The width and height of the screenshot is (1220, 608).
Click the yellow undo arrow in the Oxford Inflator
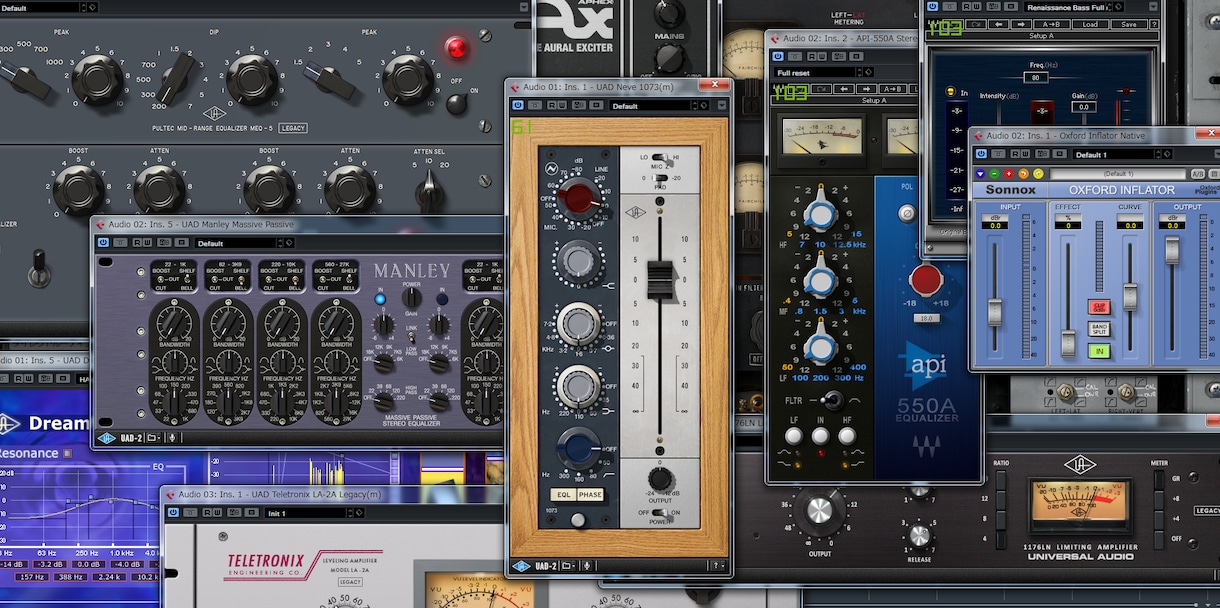pyautogui.click(x=1038, y=173)
